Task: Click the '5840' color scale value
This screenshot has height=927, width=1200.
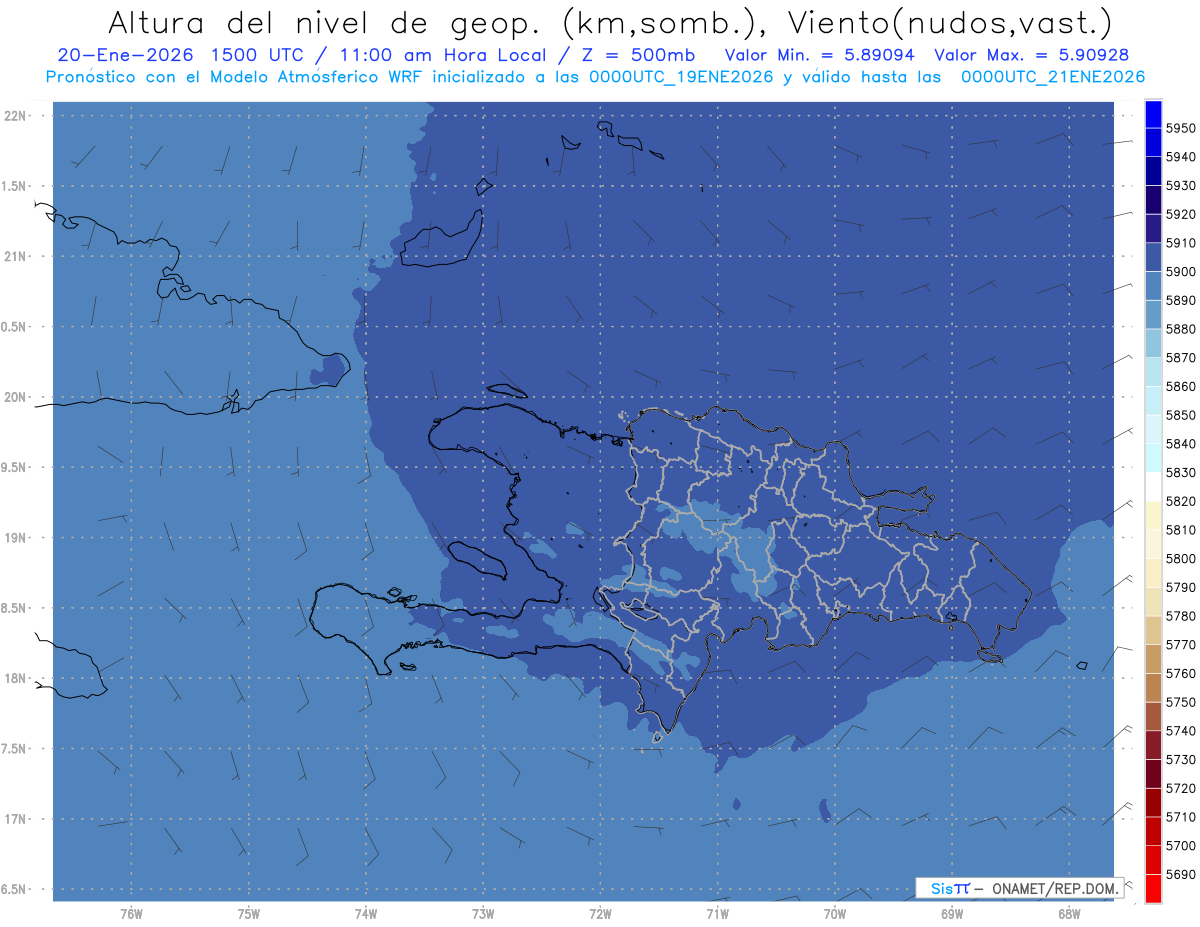Action: tap(1181, 444)
